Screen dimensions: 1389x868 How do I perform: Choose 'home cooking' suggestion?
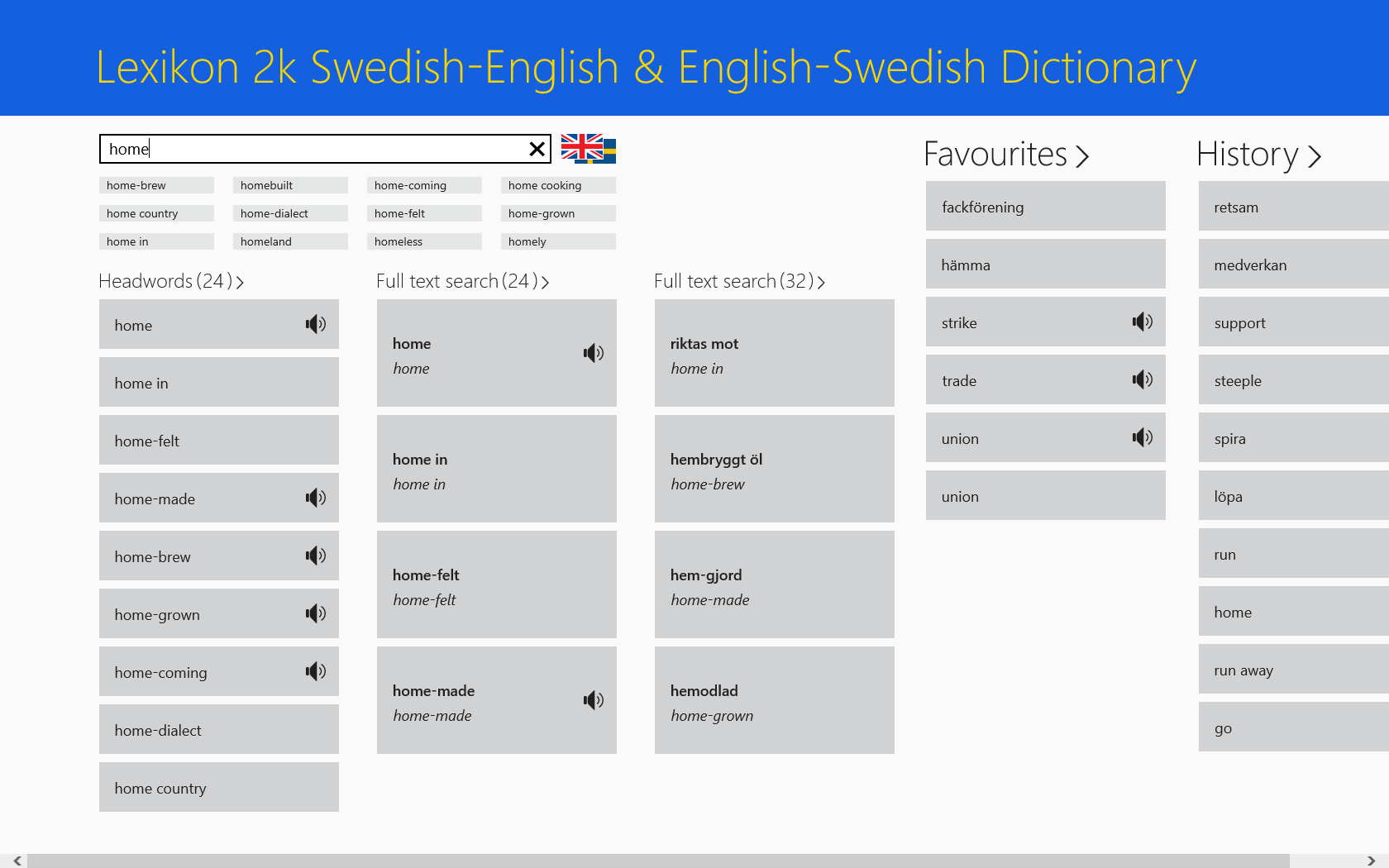[557, 185]
